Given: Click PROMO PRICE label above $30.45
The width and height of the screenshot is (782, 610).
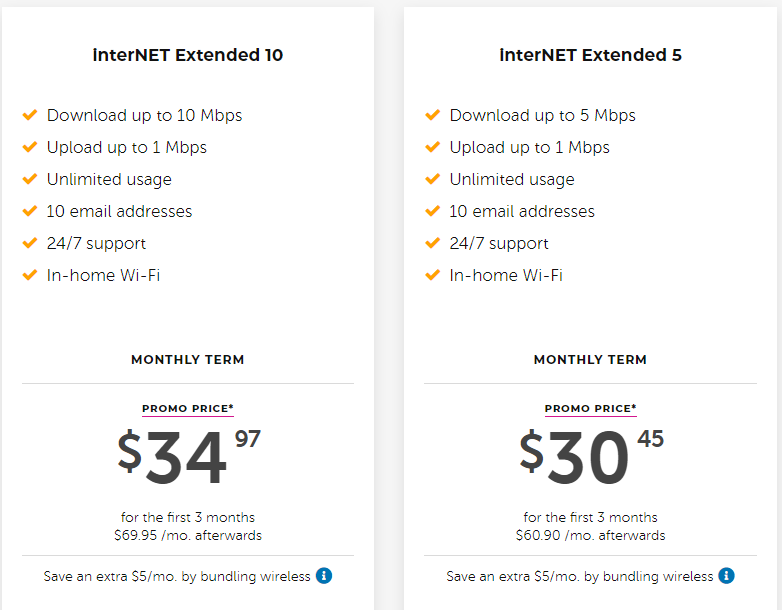Looking at the screenshot, I should (590, 408).
